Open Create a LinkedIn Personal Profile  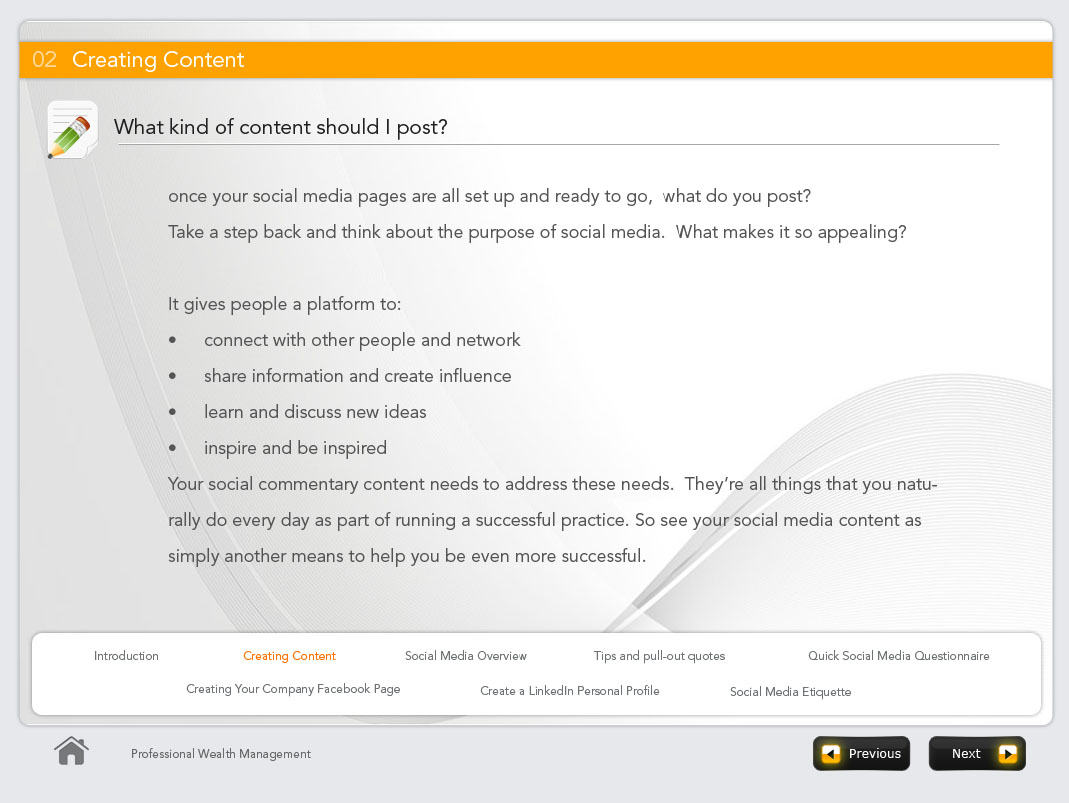click(x=570, y=691)
